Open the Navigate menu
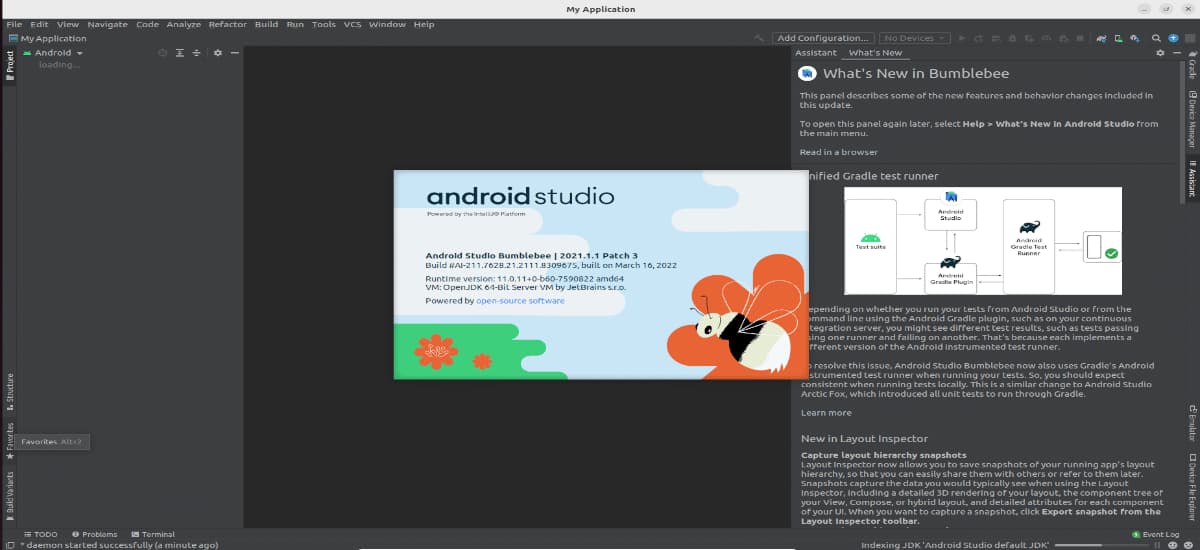This screenshot has width=1200, height=550. click(107, 24)
